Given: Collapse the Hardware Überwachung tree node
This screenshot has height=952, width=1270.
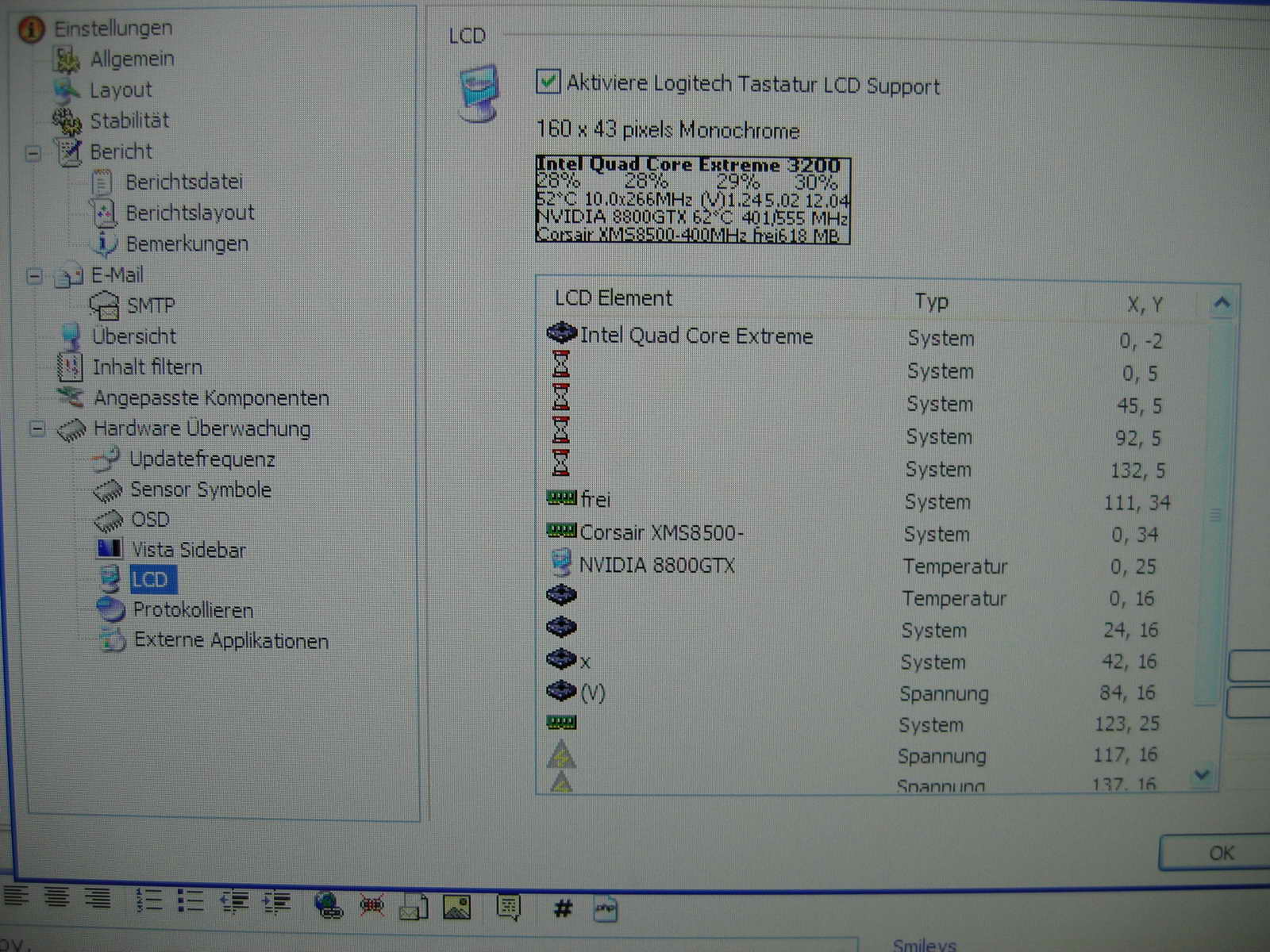Looking at the screenshot, I should 37,429.
